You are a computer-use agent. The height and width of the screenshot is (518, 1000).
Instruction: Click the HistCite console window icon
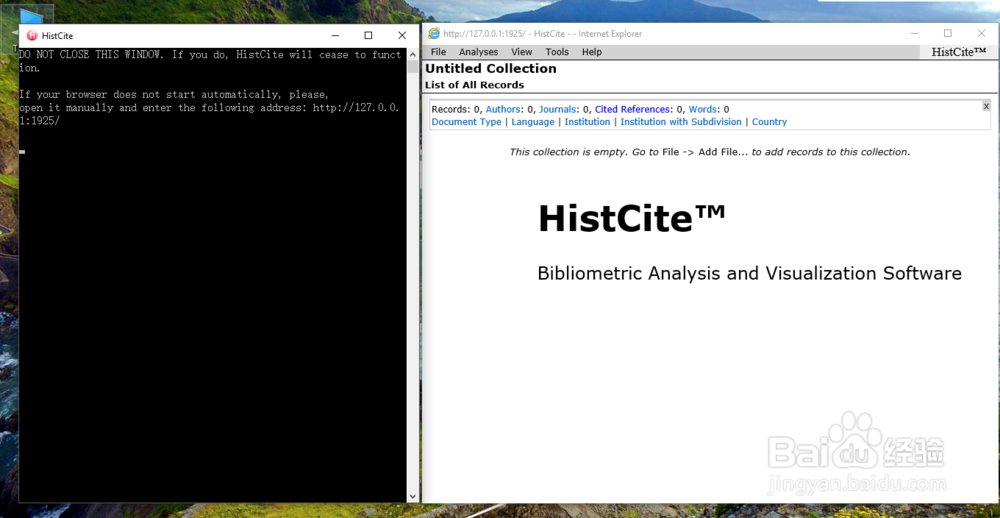(32, 36)
